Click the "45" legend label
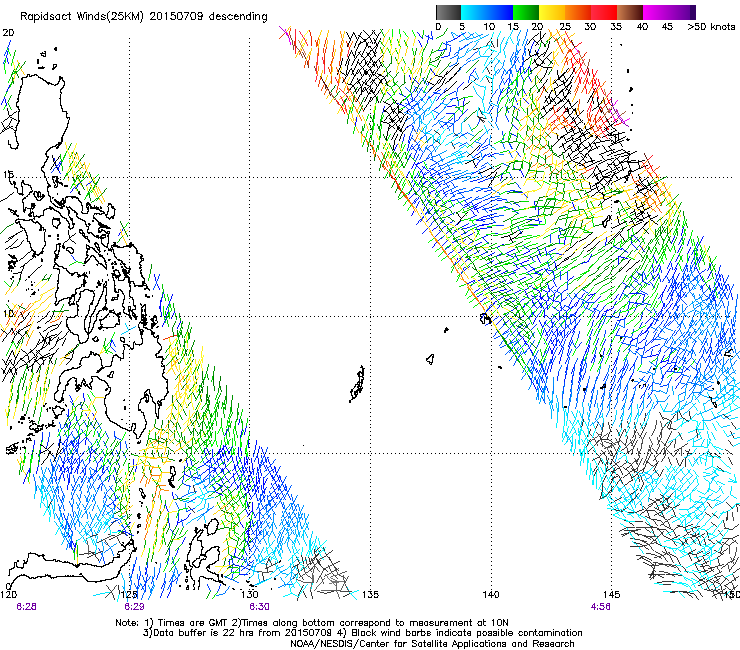740x650 pixels. (667, 27)
